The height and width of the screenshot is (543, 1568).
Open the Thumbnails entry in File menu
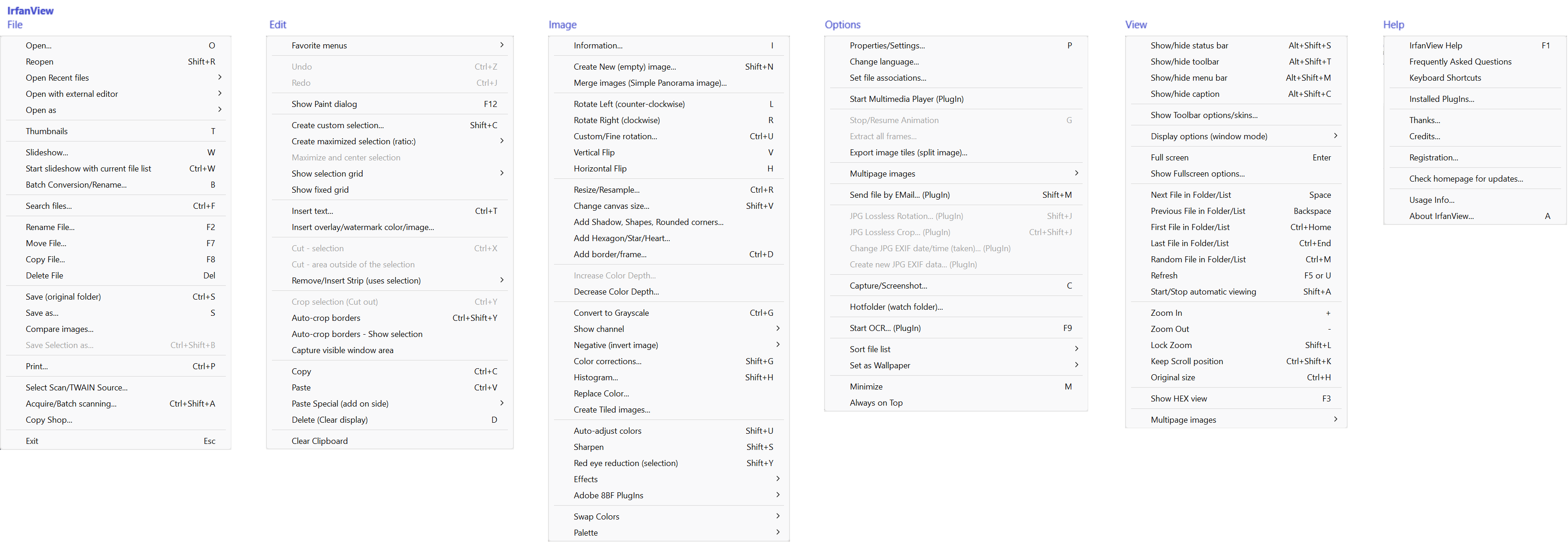47,131
